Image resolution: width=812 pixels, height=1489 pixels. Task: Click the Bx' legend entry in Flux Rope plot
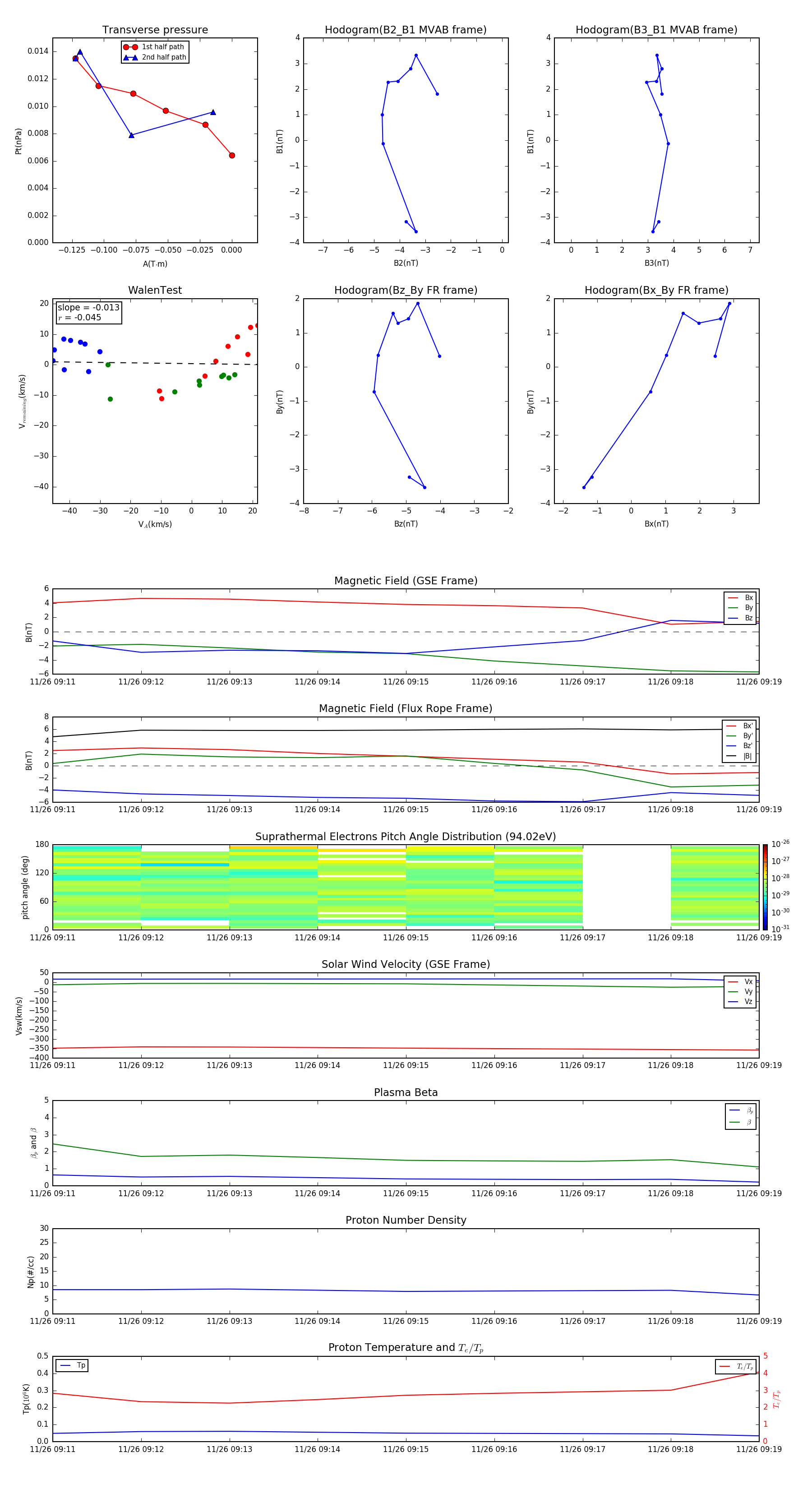(x=740, y=726)
